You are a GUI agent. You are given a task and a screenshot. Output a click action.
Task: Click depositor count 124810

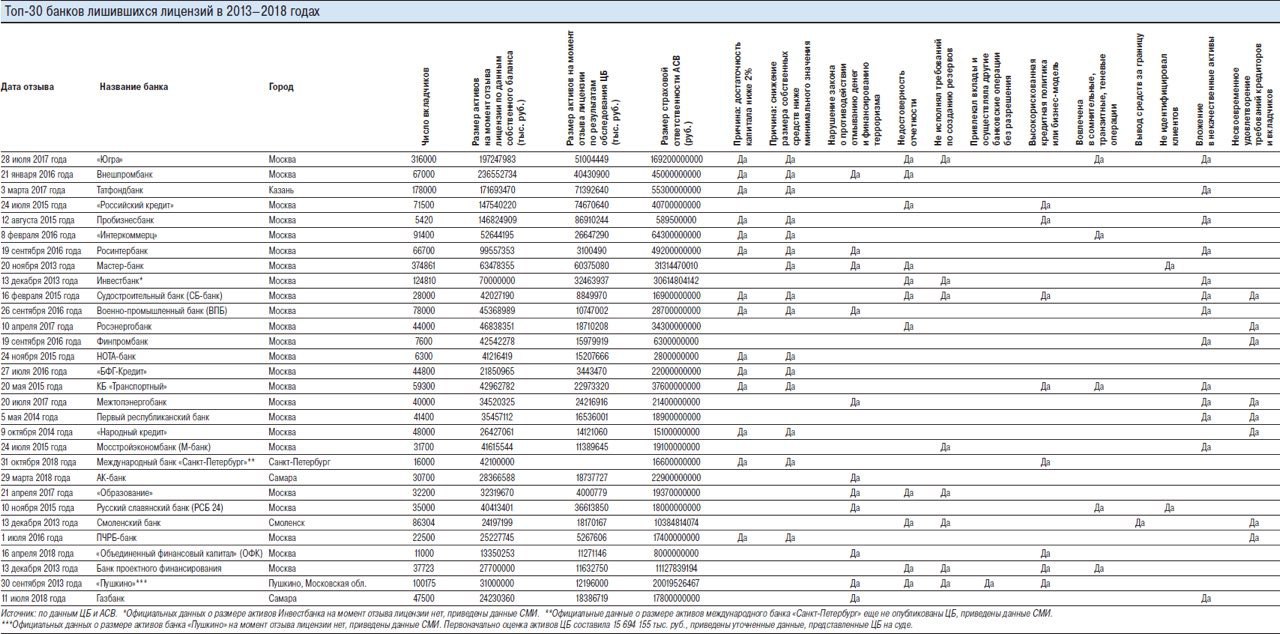pos(423,281)
